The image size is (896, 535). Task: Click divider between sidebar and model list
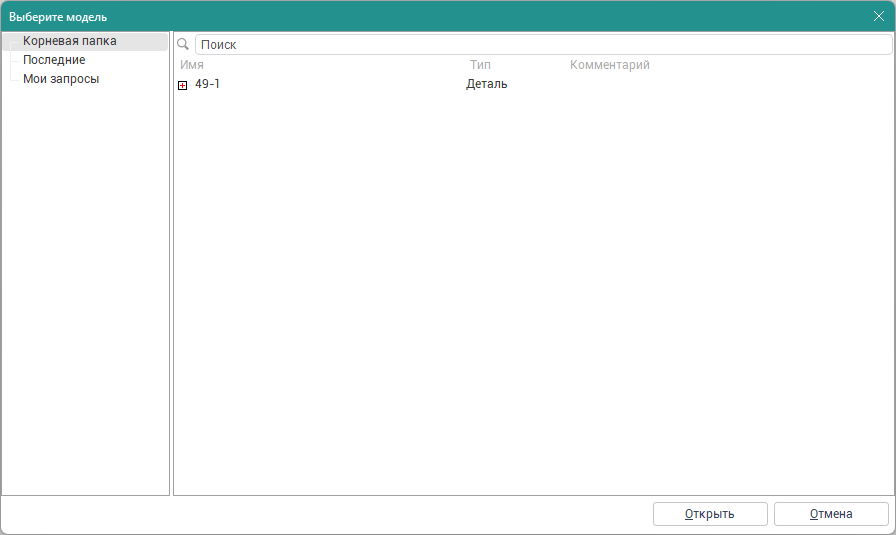pyautogui.click(x=172, y=260)
